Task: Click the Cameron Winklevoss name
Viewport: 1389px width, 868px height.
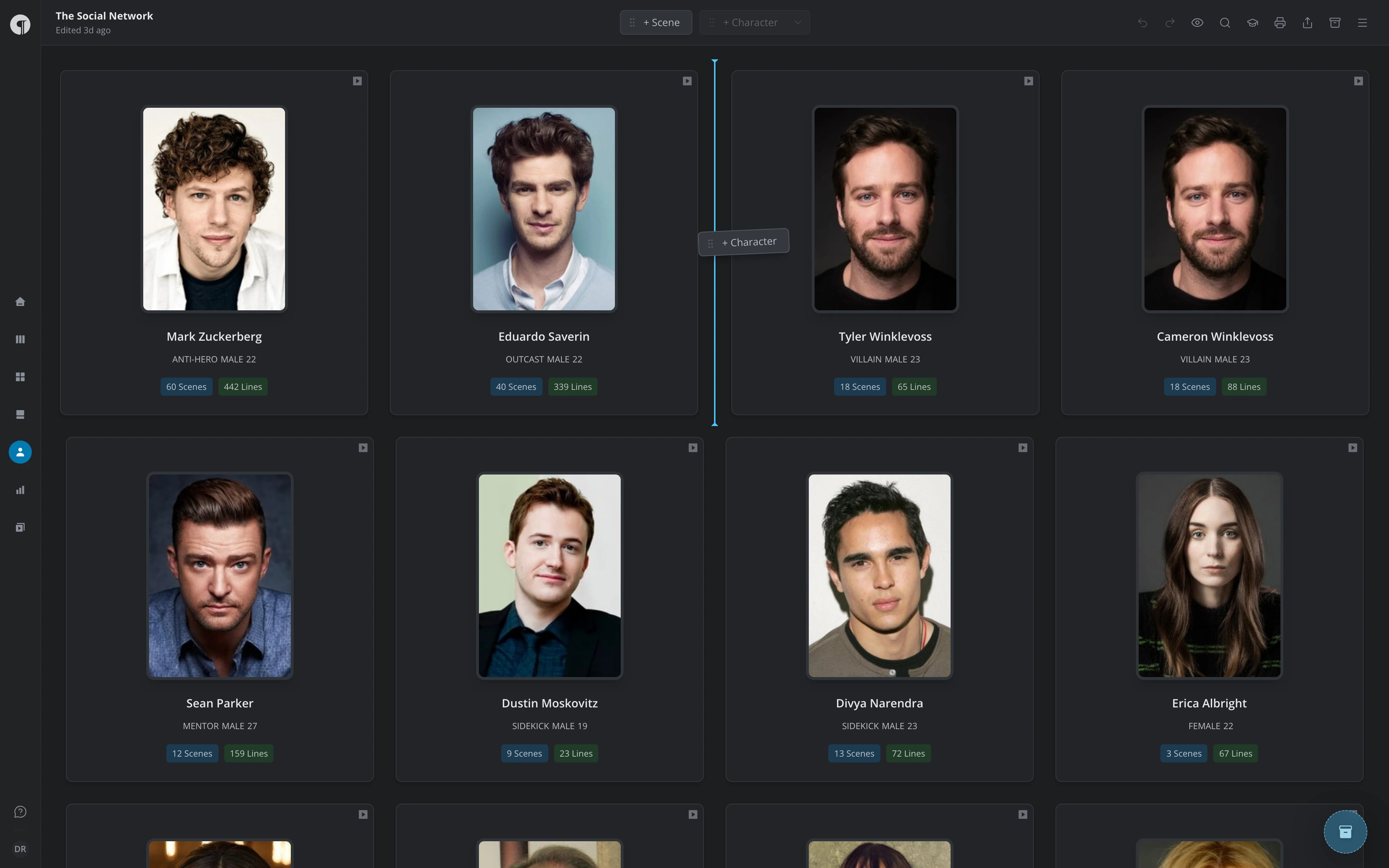Action: [1215, 336]
